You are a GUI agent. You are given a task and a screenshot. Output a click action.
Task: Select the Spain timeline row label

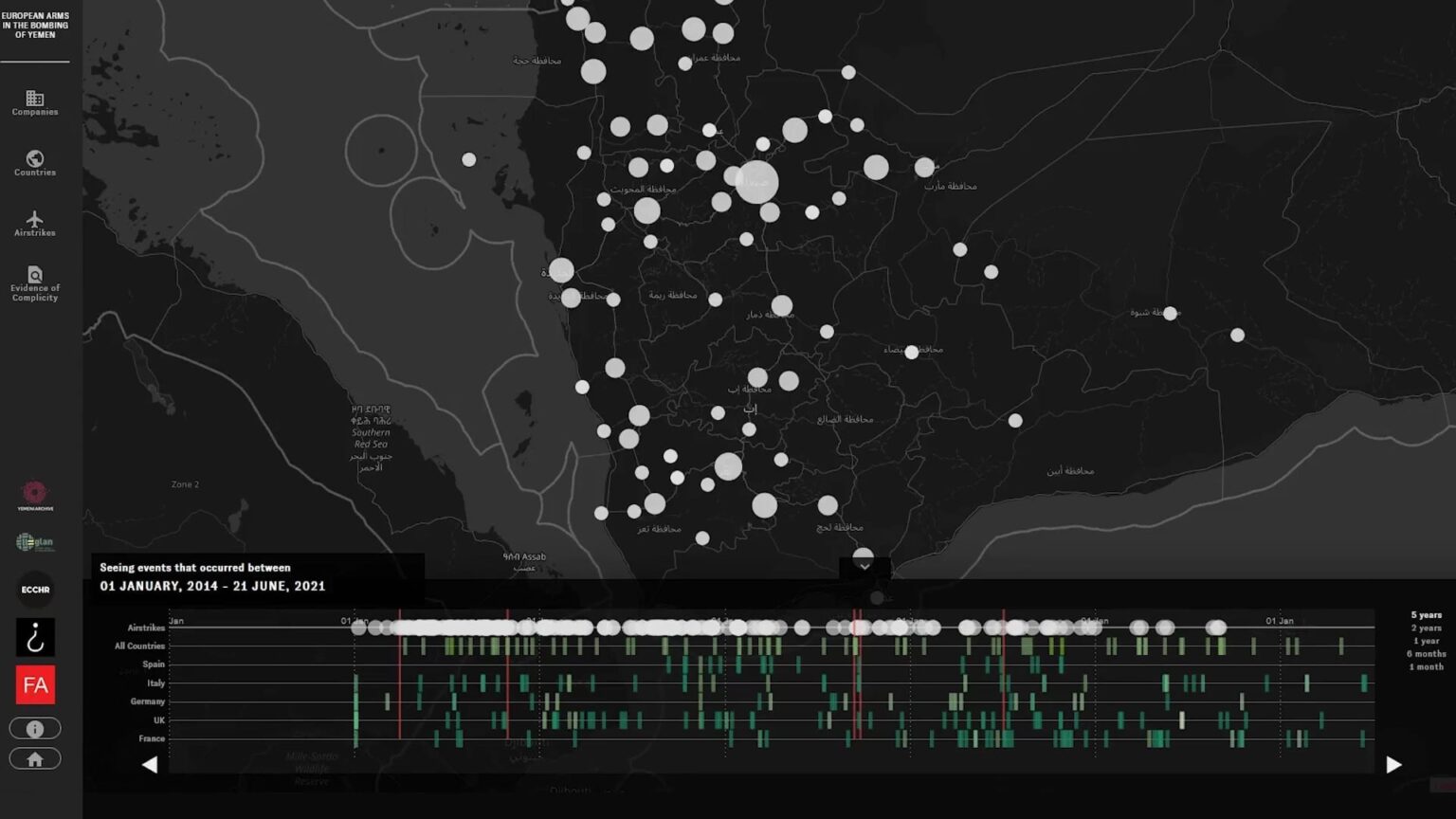pyautogui.click(x=154, y=664)
